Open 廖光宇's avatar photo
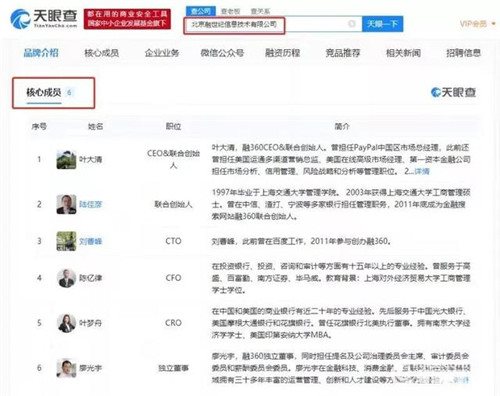Screen dimensions: 500x396 pyautogui.click(x=66, y=368)
